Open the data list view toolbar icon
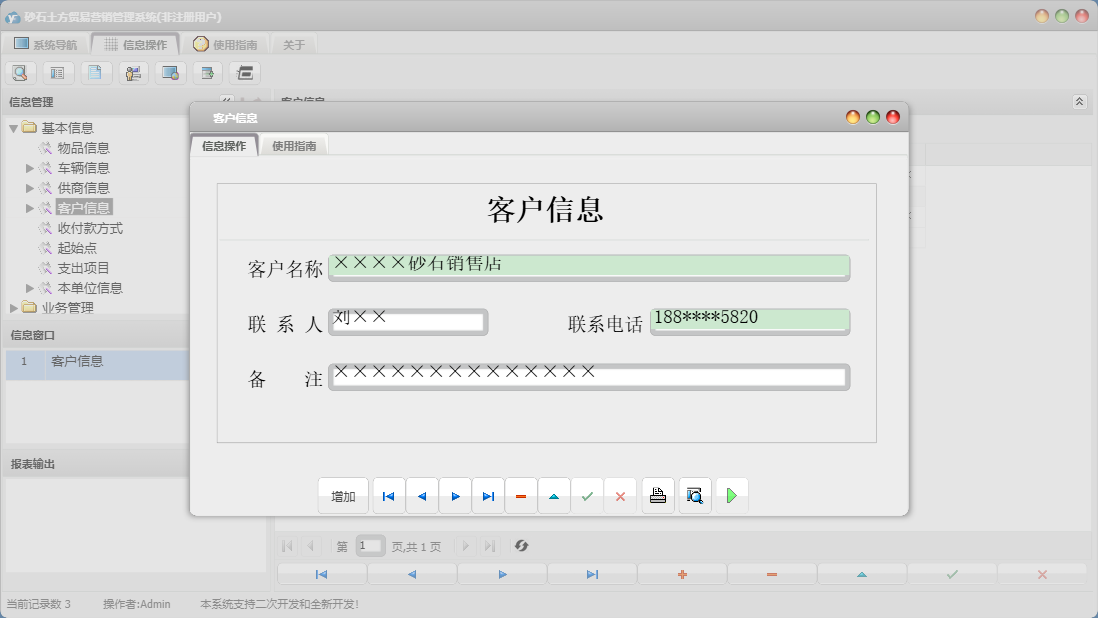Viewport: 1098px width, 618px height. point(57,72)
